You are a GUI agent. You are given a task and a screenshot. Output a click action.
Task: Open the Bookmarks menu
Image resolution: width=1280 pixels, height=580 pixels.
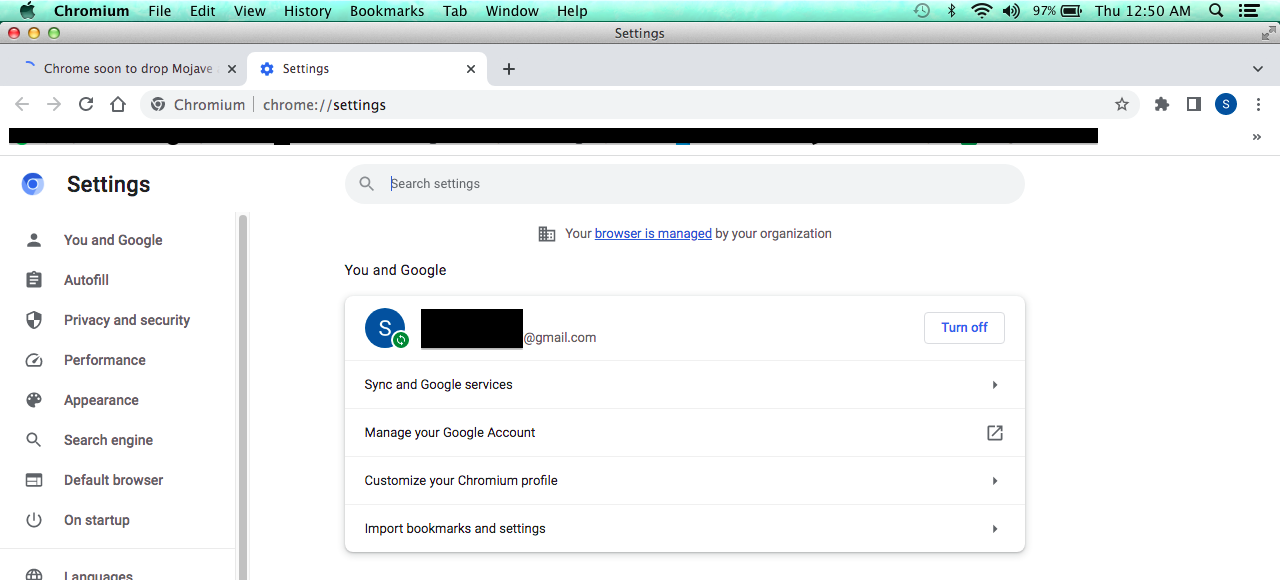[387, 11]
